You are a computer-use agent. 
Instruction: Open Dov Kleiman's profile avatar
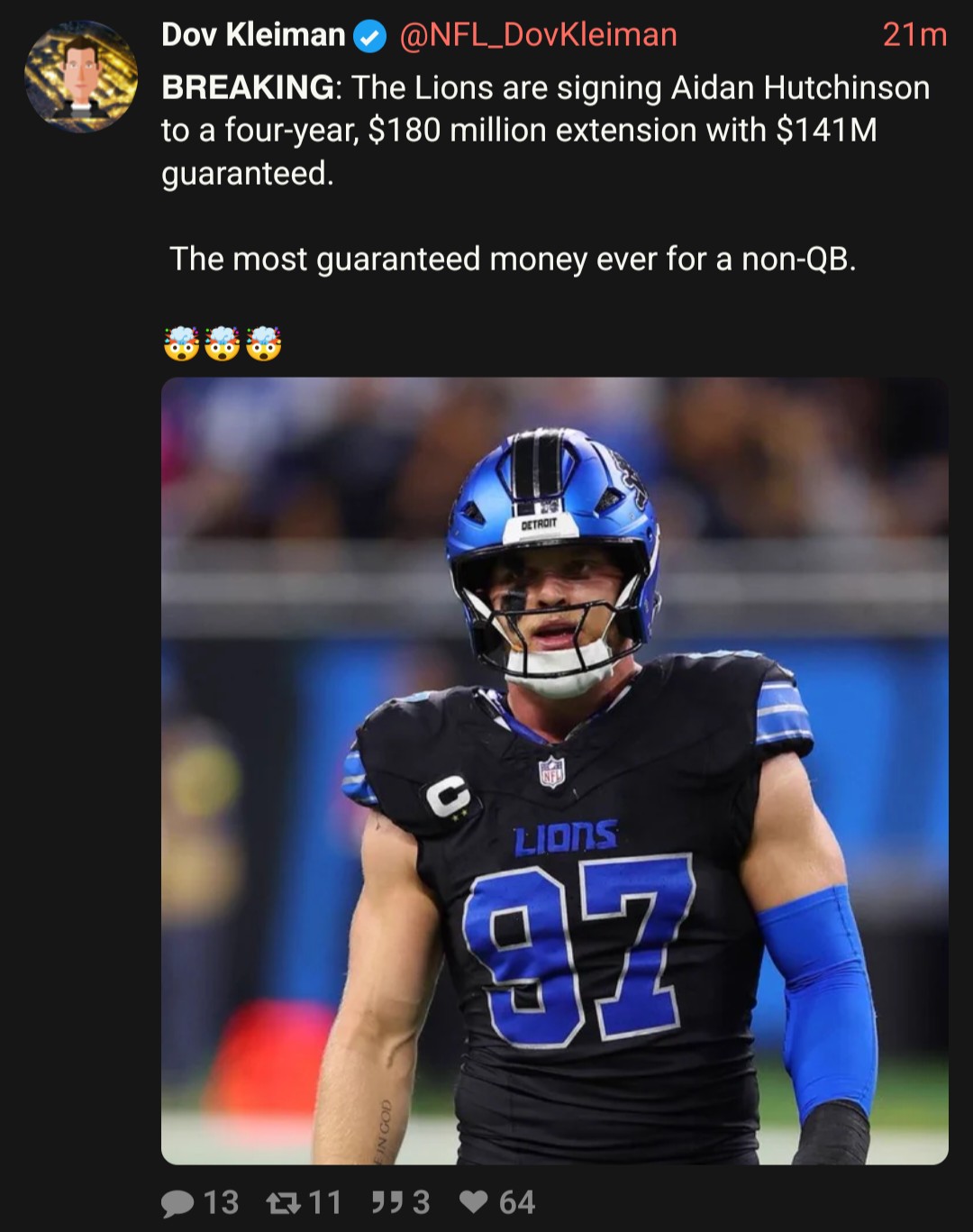click(x=81, y=77)
